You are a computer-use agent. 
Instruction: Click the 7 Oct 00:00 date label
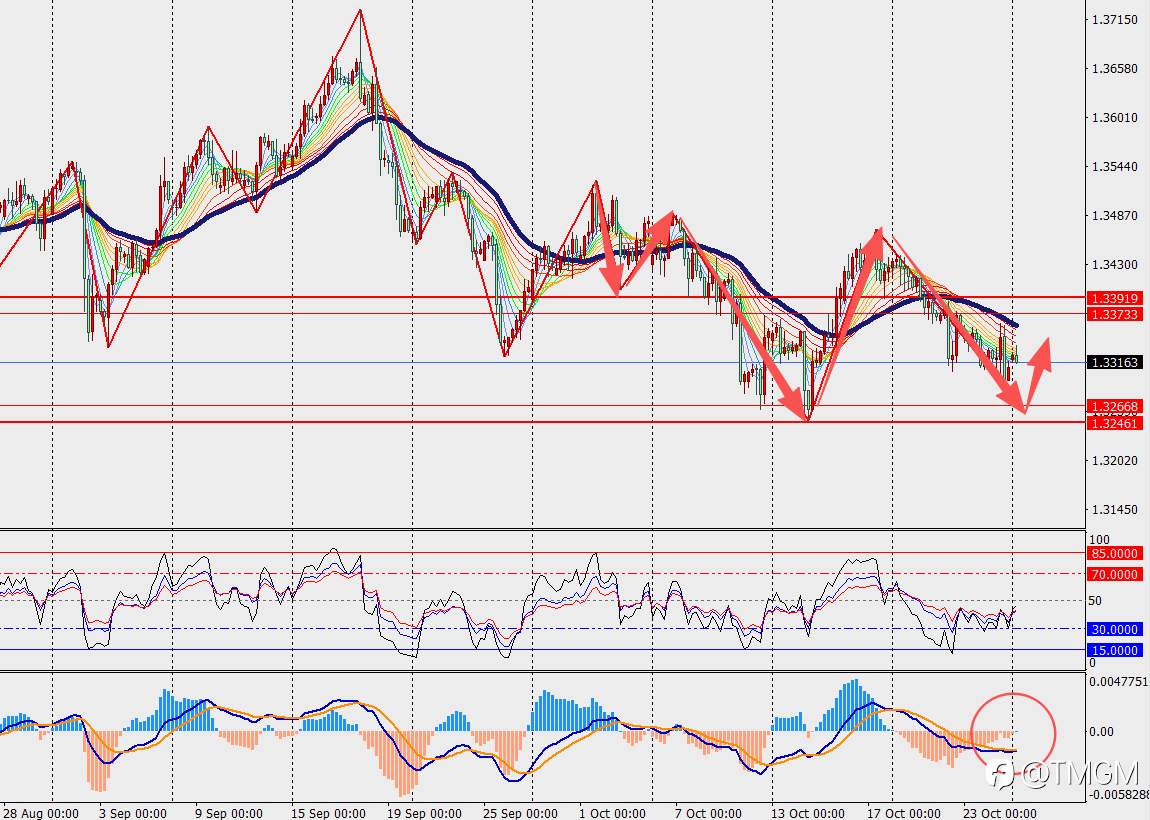click(709, 813)
